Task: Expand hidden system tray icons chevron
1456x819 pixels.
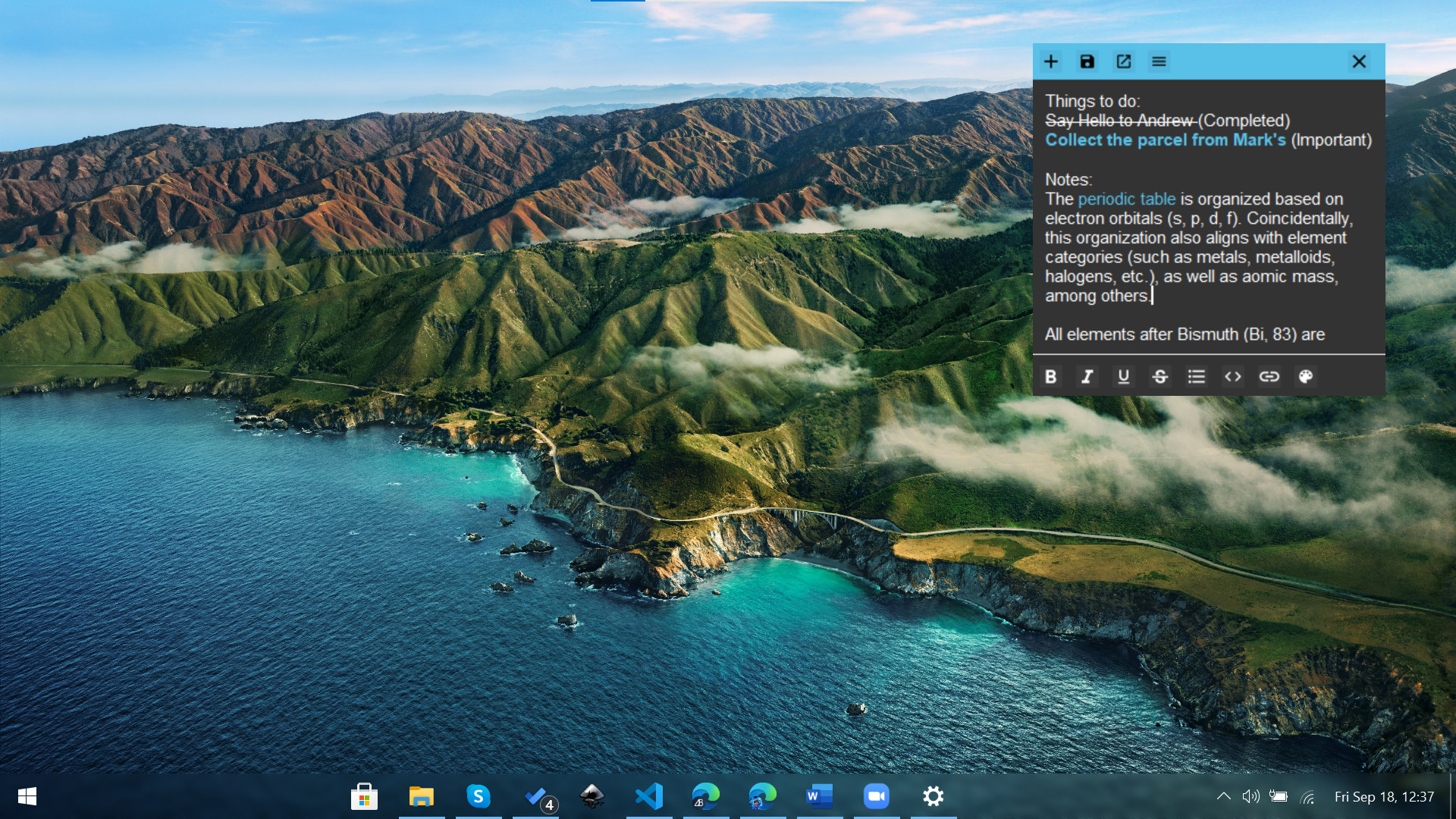Action: pyautogui.click(x=1223, y=796)
